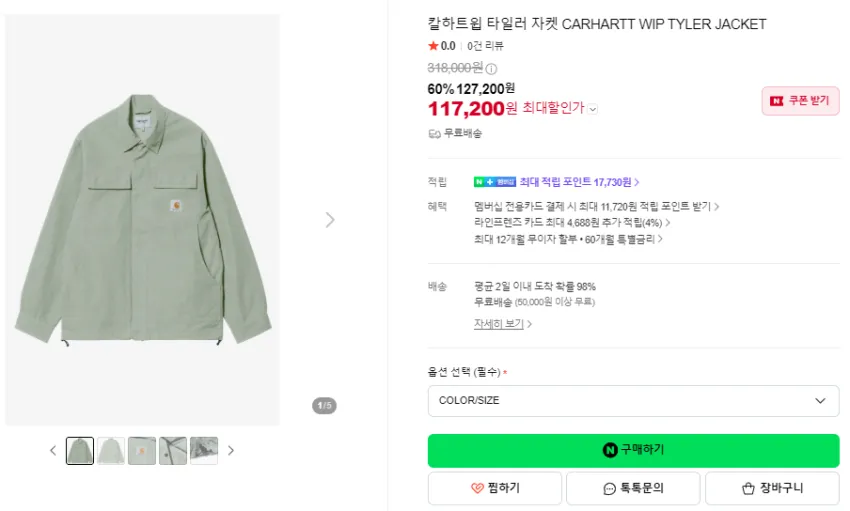Image resolution: width=850 pixels, height=511 pixels.
Task: Click the info icon beside 318,000원 price
Action: click(491, 69)
